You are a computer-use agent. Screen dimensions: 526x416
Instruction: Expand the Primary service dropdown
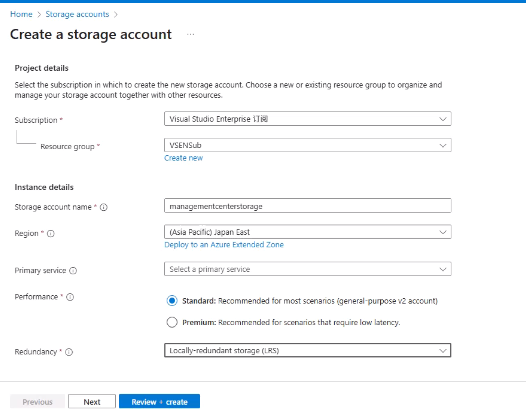click(x=308, y=269)
